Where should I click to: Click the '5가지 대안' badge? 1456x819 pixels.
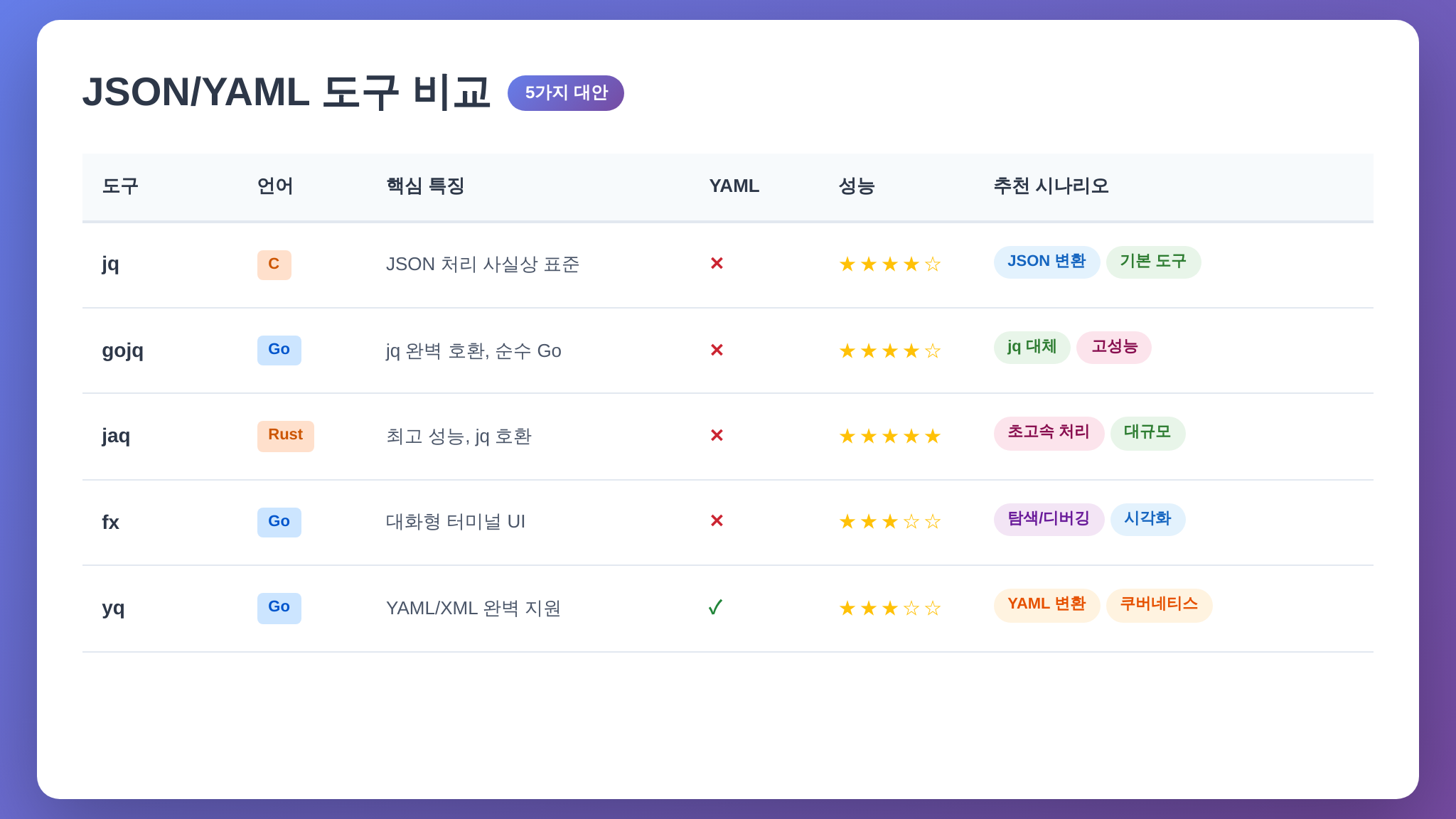click(x=566, y=93)
